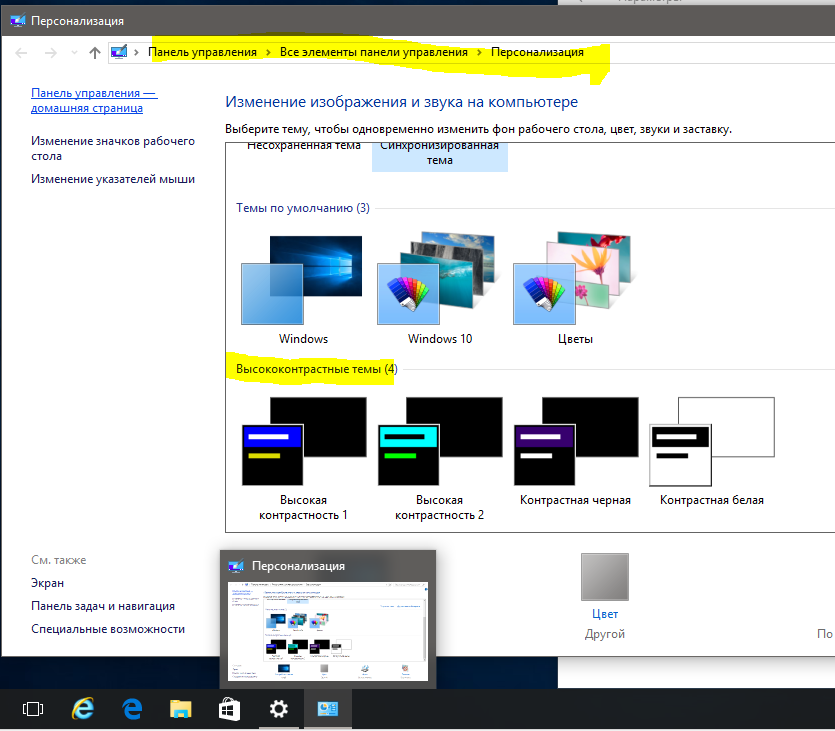This screenshot has width=835, height=731.
Task: Apply Контрастная черная theme
Action: [x=576, y=452]
